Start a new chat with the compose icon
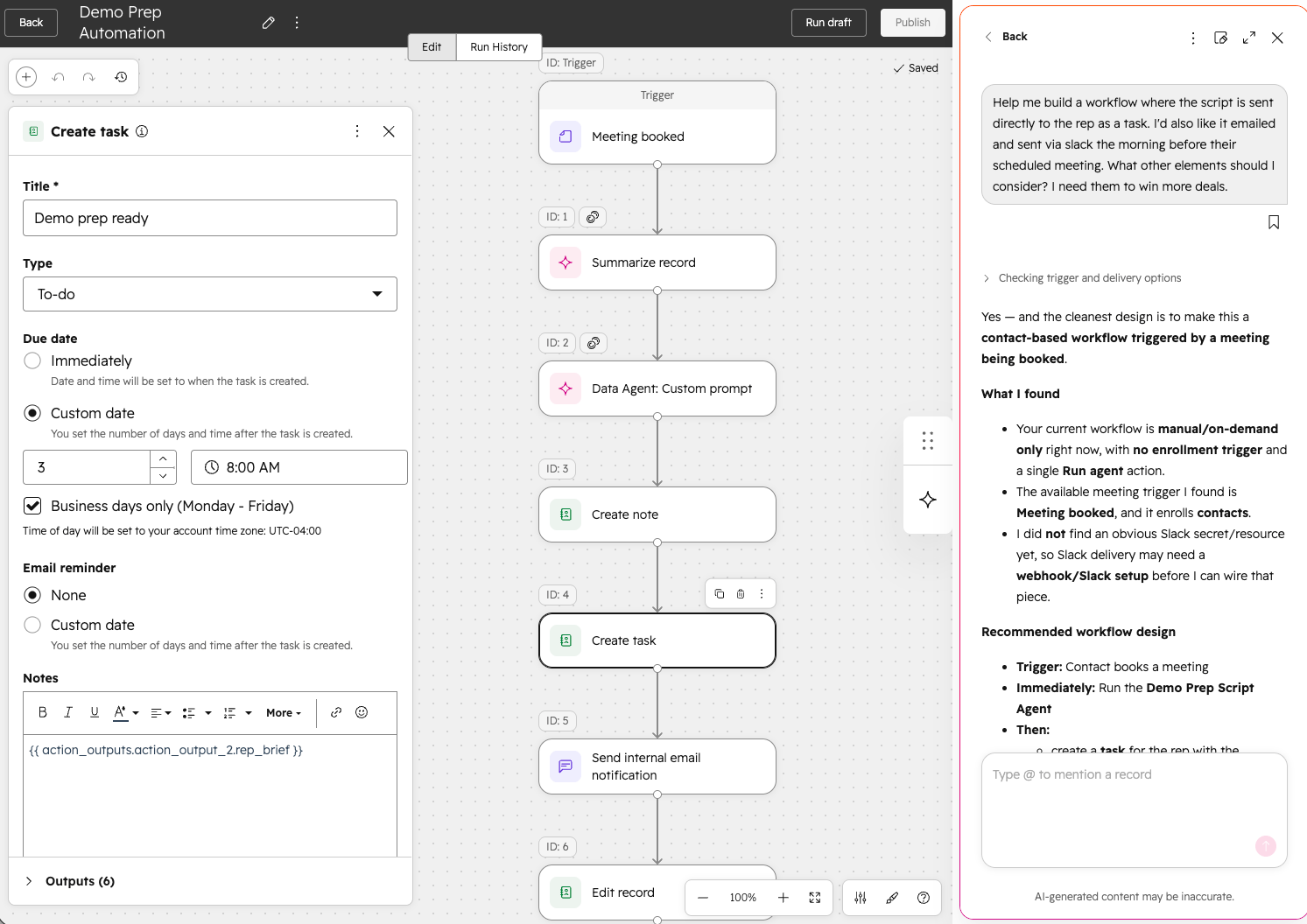1307x924 pixels. coord(1221,38)
